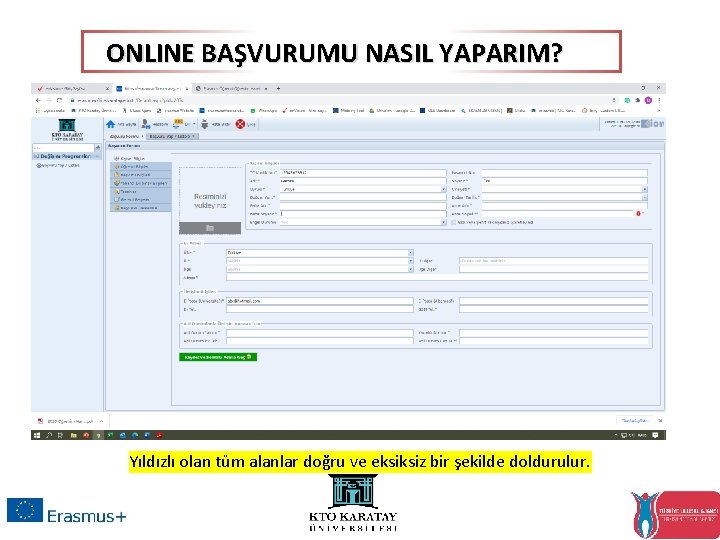Switch to the Başvuru Formu app tab

click(x=126, y=136)
